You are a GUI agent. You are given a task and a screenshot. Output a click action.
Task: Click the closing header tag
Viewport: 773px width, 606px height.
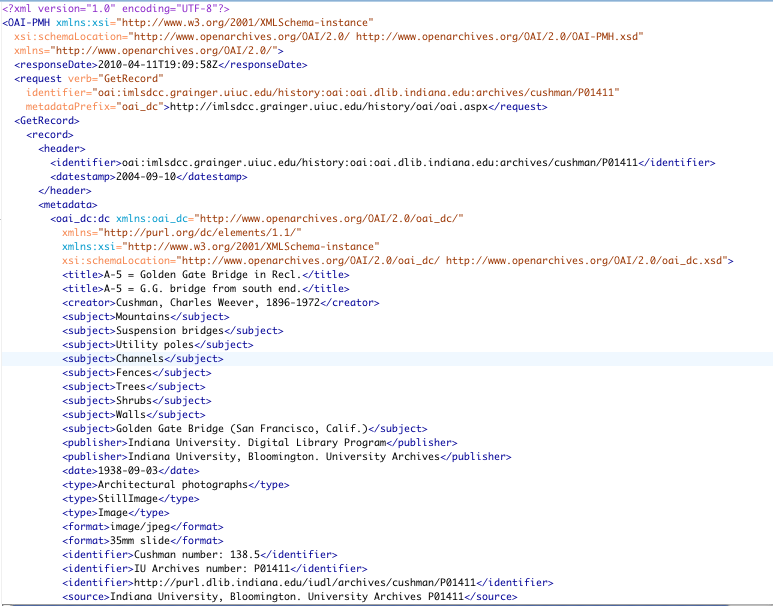click(65, 190)
